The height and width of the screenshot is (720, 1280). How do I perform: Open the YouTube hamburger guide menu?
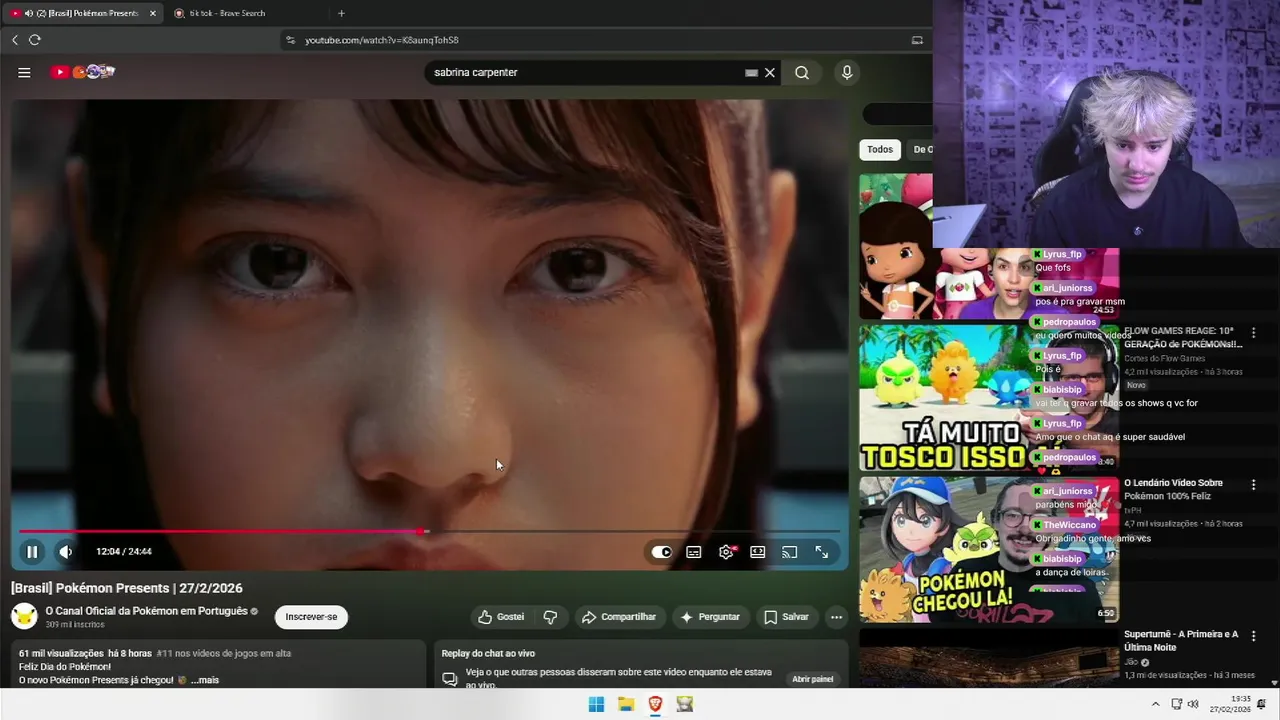(24, 72)
